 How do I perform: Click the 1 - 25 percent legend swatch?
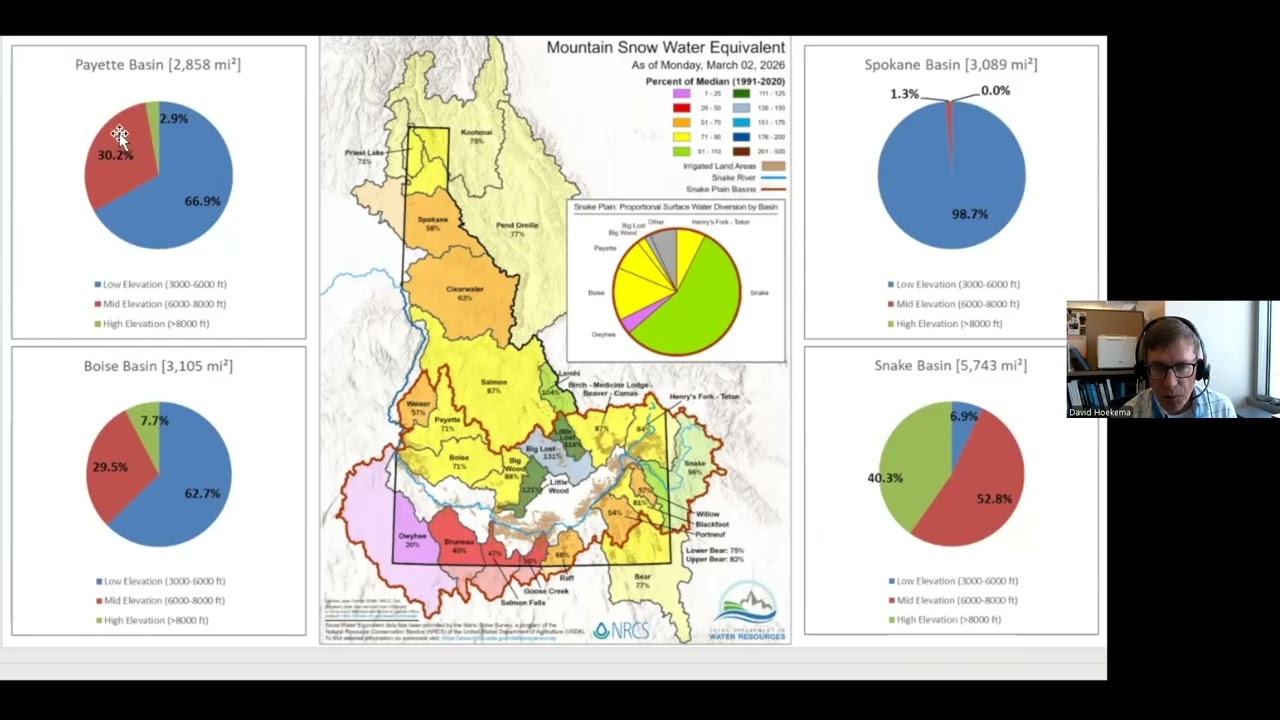[x=681, y=93]
